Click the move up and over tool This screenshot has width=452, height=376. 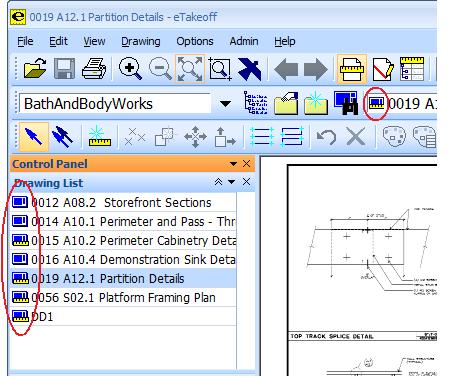pos(225,137)
